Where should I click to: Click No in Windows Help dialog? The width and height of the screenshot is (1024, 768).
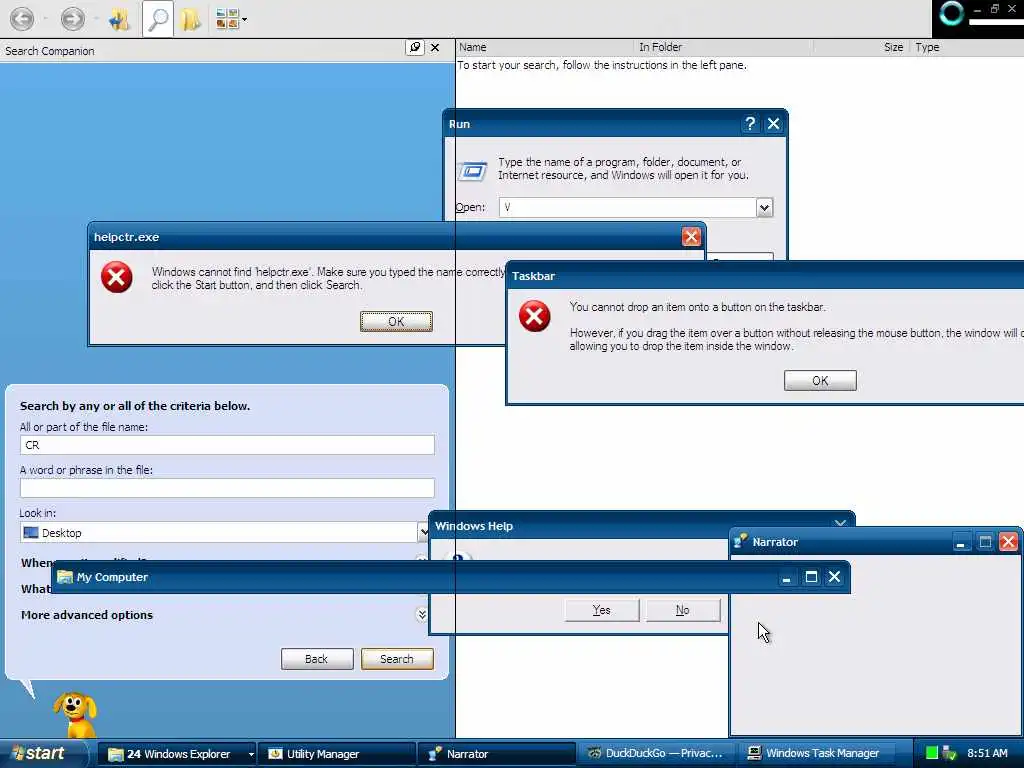point(682,610)
